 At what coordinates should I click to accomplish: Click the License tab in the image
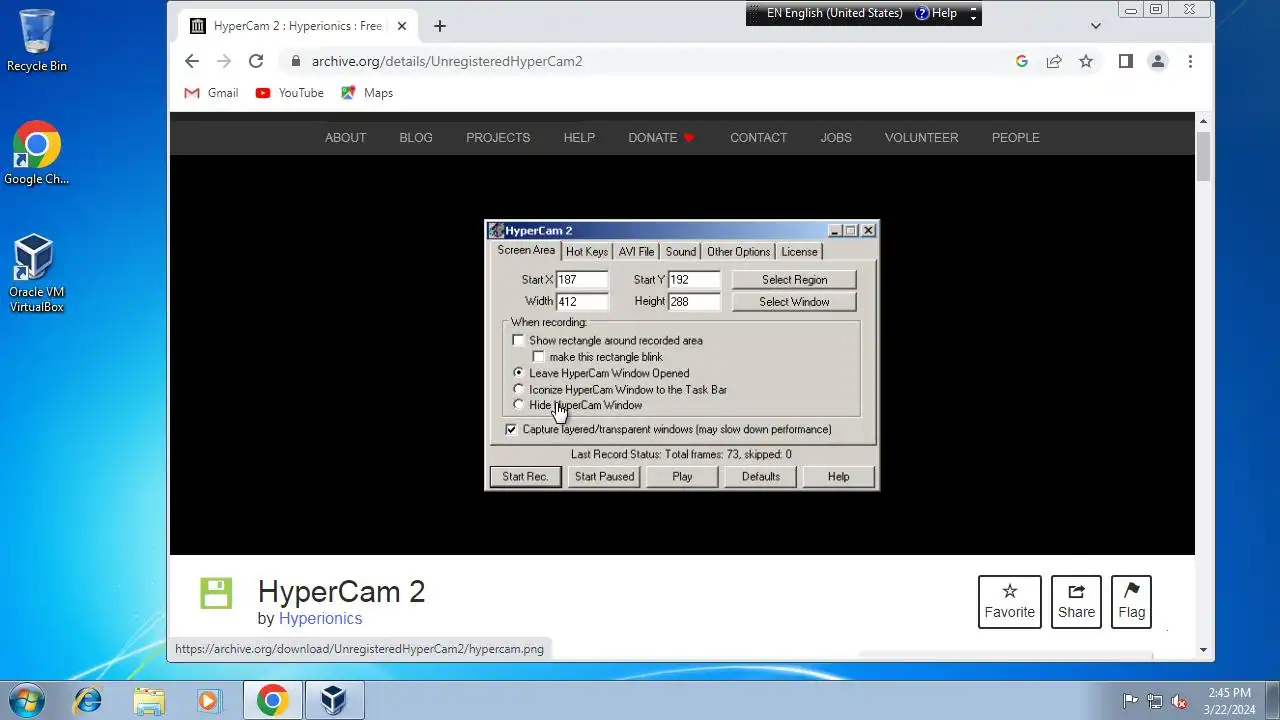[799, 252]
